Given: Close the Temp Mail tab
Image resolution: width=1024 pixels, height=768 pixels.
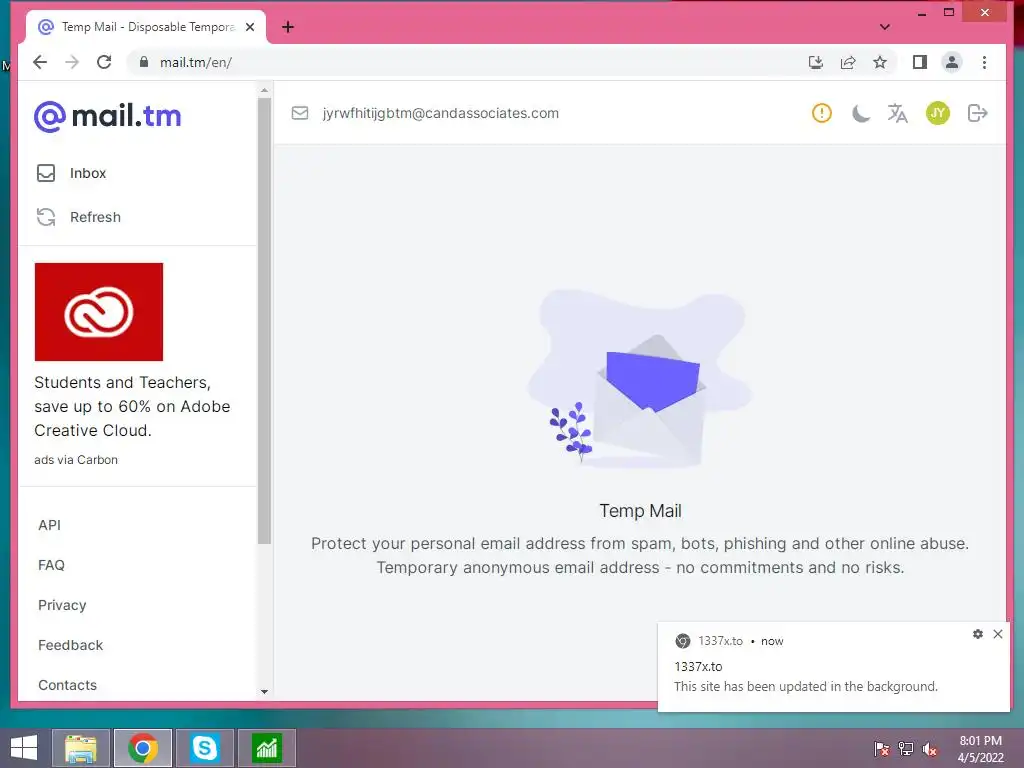Looking at the screenshot, I should (250, 27).
